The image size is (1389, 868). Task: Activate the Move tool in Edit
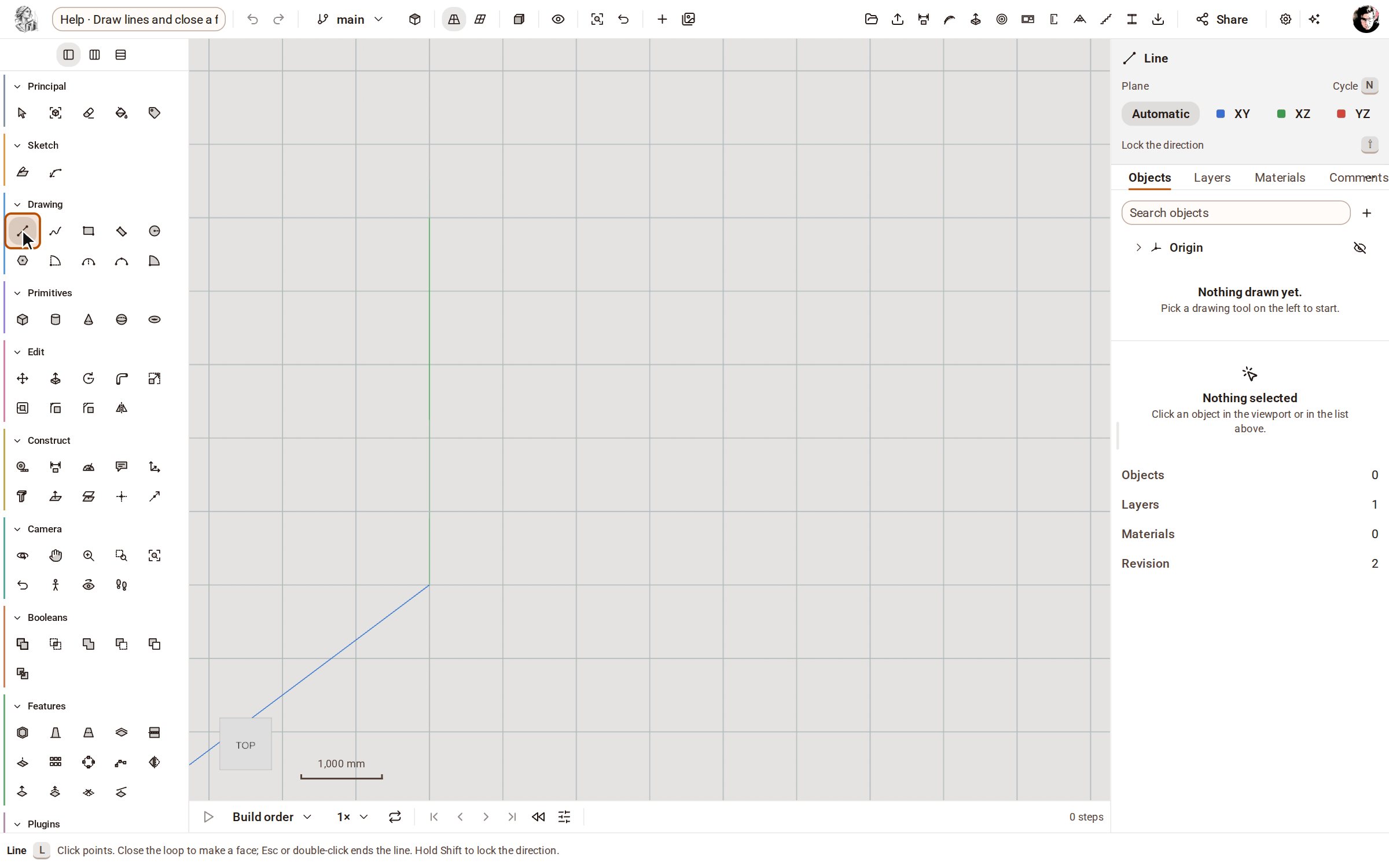[x=22, y=378]
